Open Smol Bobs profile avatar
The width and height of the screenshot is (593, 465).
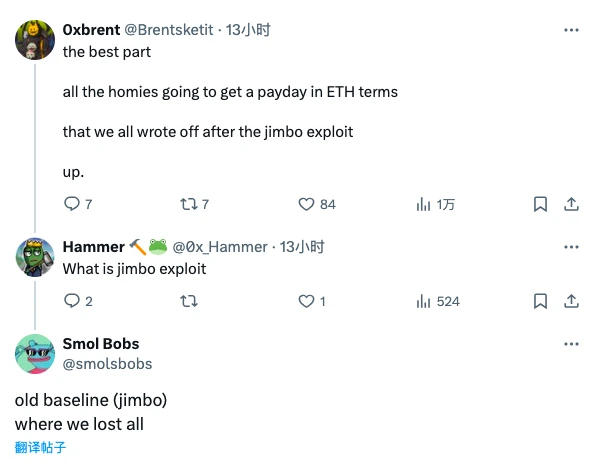tap(35, 354)
